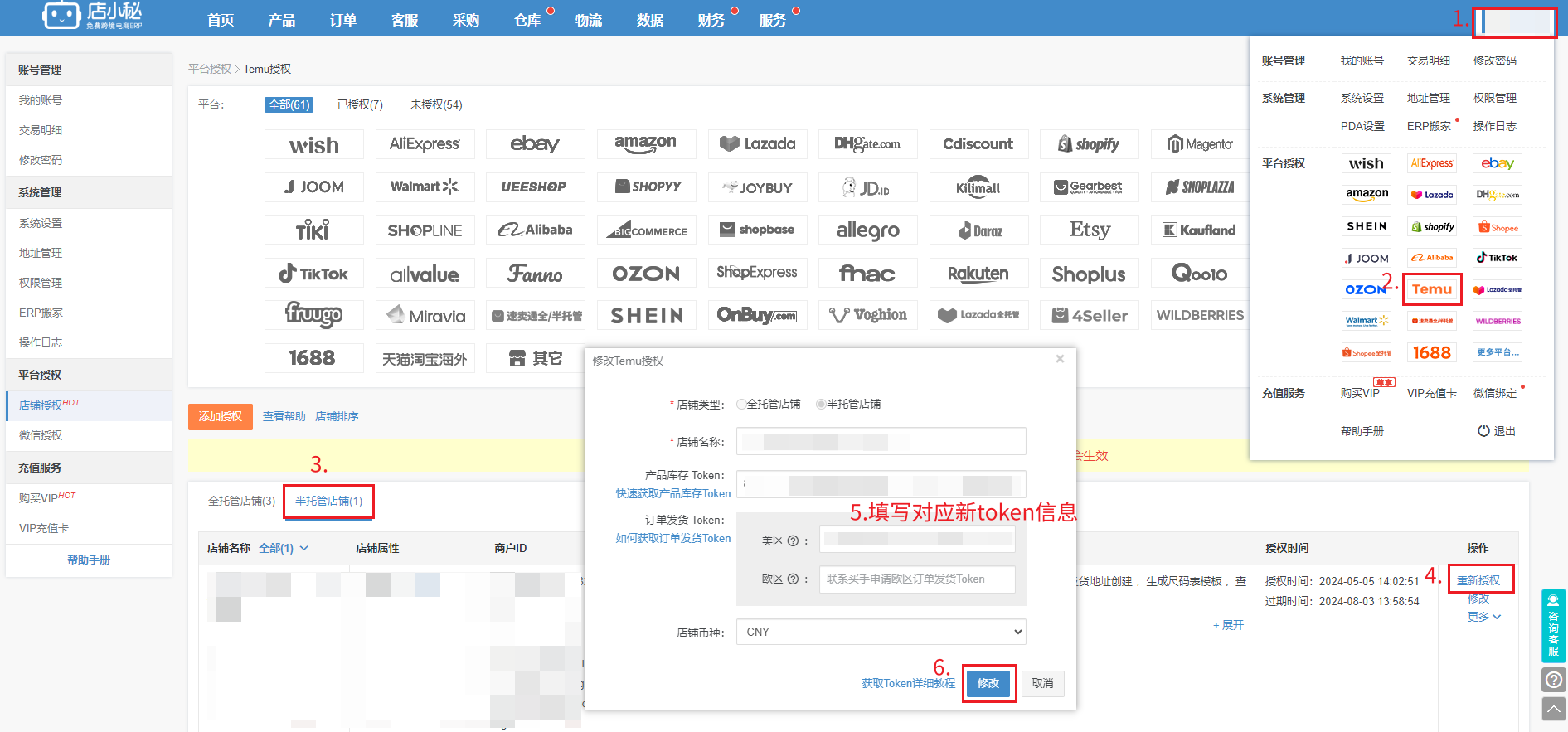This screenshot has height=732, width=1568.
Task: Select the Wish platform logo in grid
Action: (x=314, y=144)
